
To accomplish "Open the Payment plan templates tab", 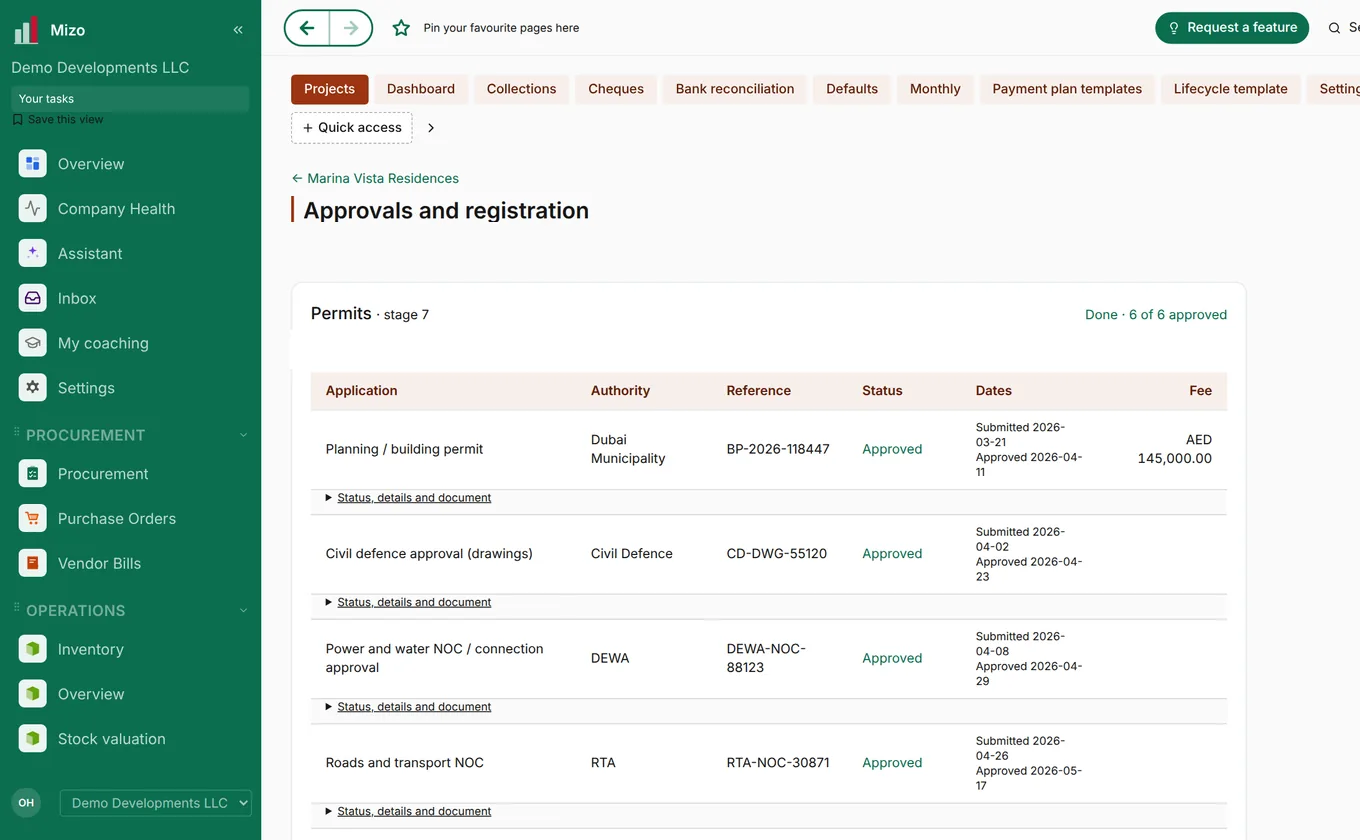I will pos(1067,89).
